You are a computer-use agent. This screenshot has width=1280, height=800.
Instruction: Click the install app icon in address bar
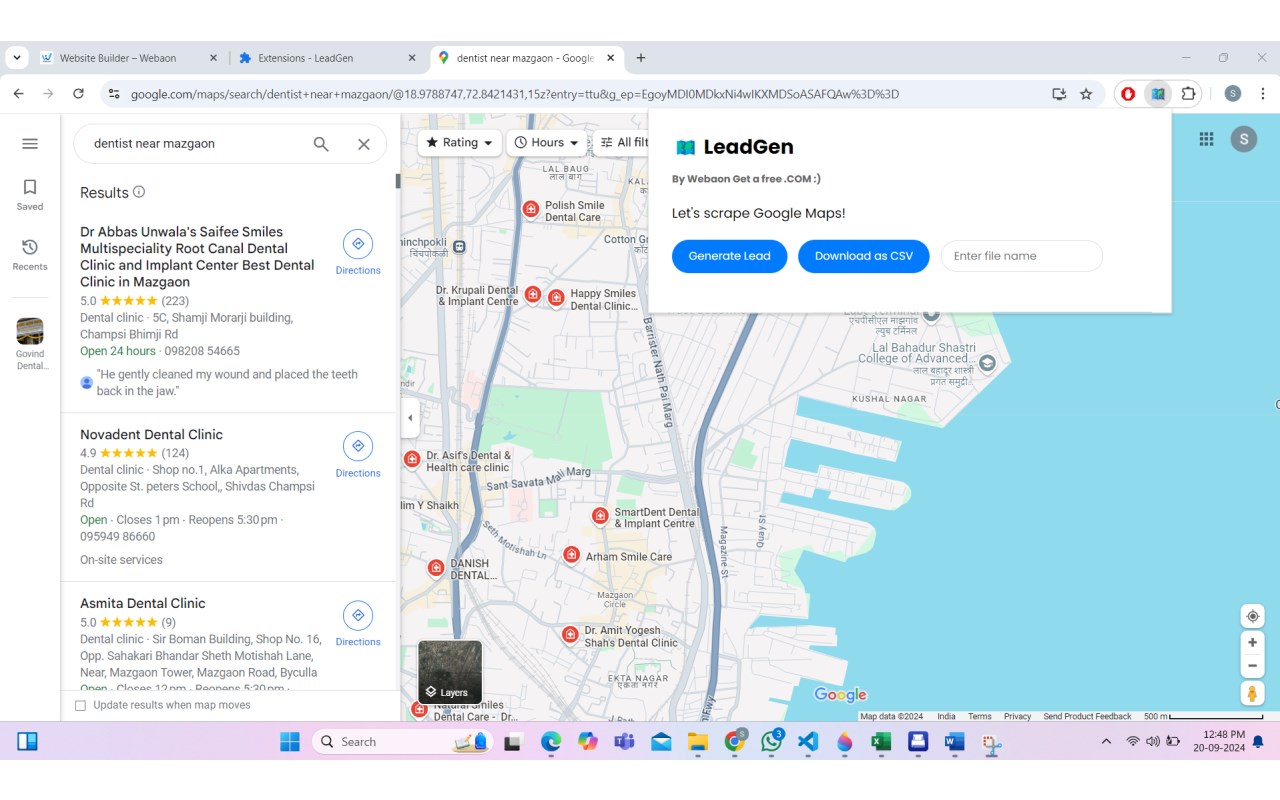tap(1059, 94)
